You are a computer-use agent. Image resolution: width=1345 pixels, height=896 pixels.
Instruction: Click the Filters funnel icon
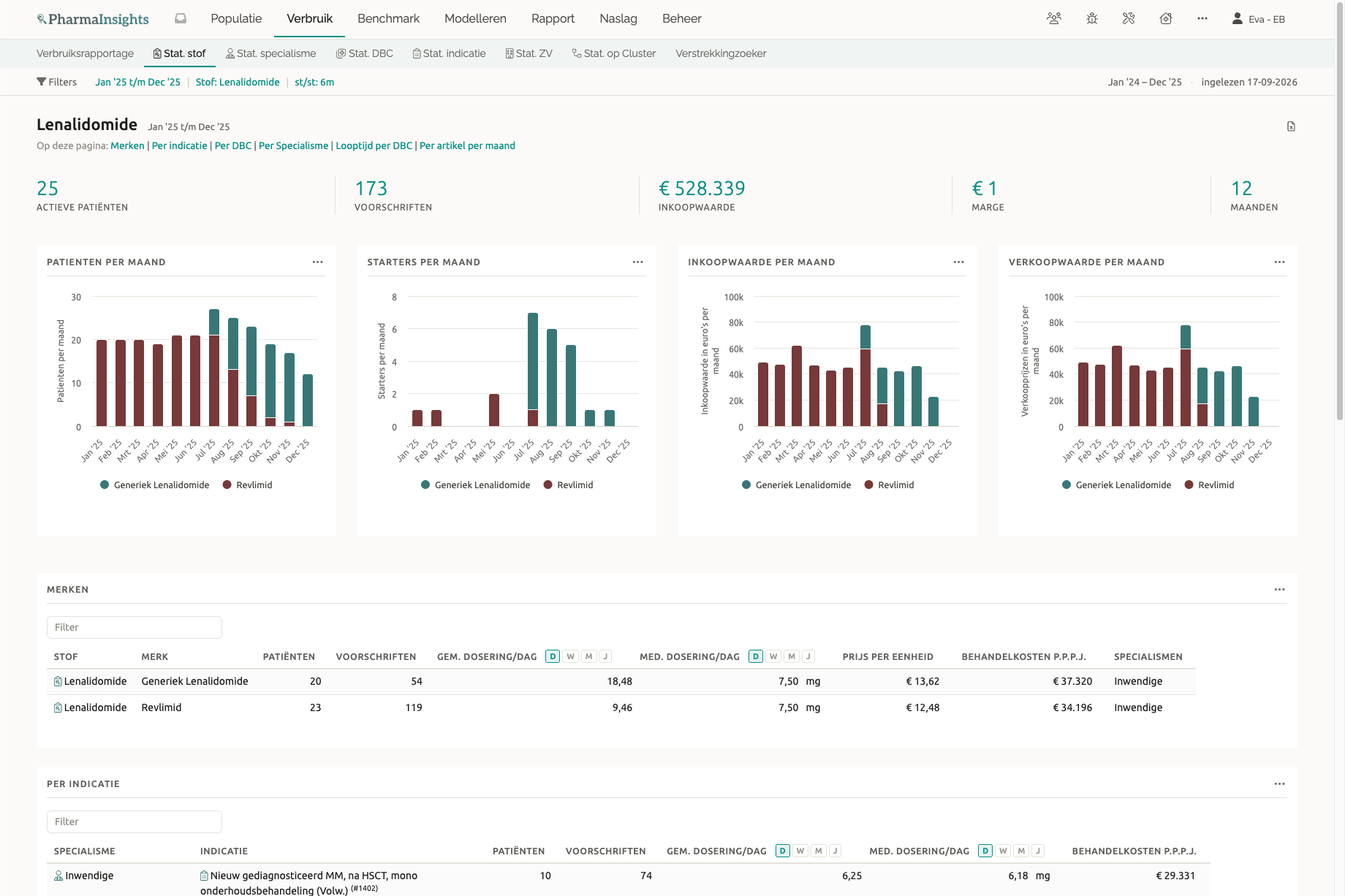(42, 82)
